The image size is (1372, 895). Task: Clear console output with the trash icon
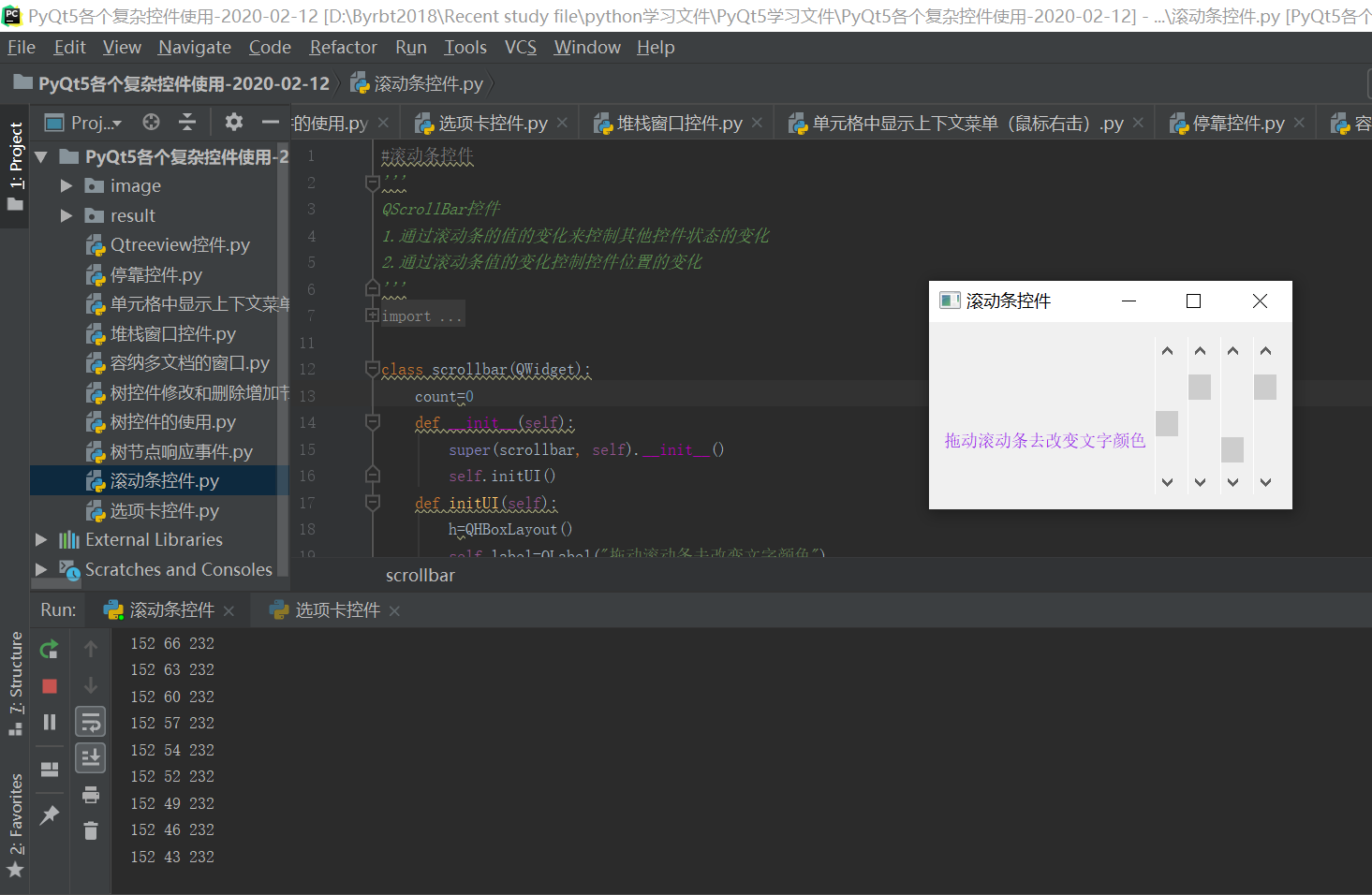[91, 830]
